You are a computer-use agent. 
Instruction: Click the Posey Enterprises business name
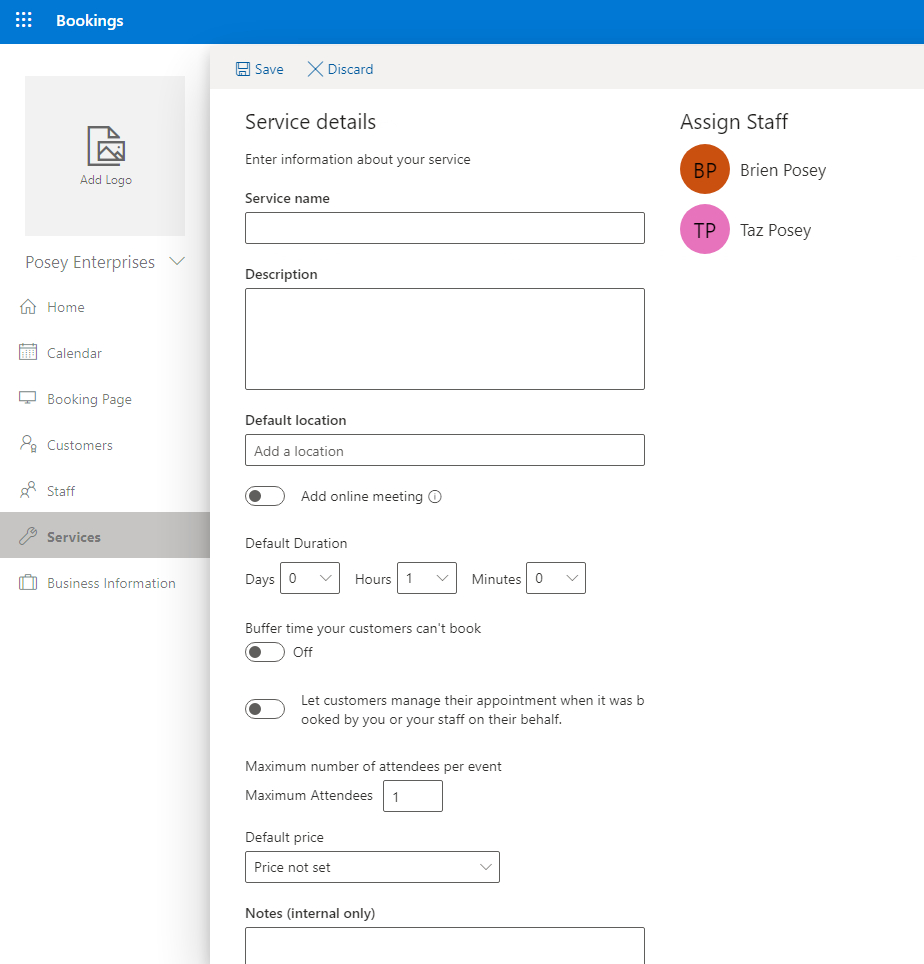tap(90, 263)
